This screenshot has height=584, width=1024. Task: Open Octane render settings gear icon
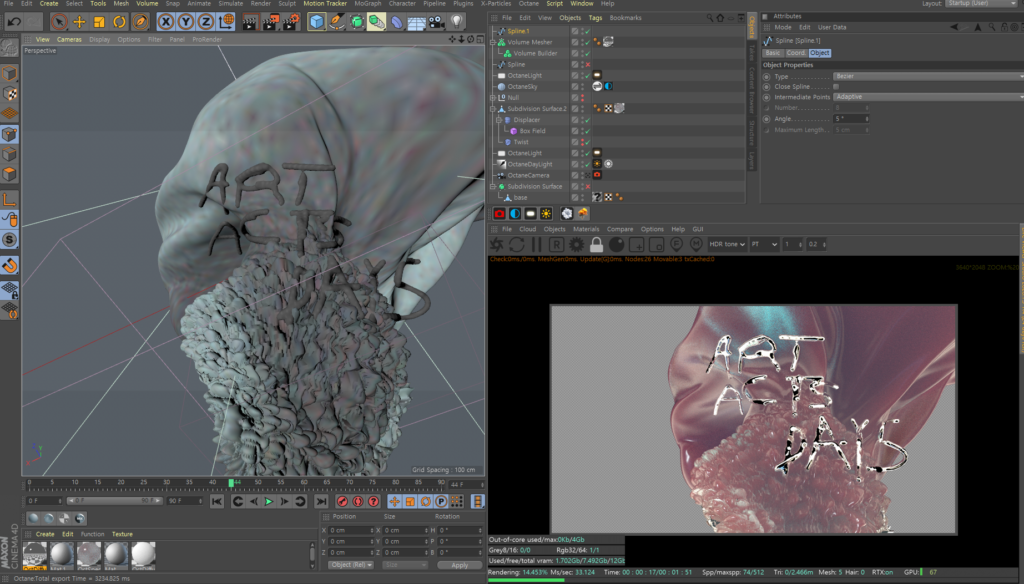coord(576,244)
